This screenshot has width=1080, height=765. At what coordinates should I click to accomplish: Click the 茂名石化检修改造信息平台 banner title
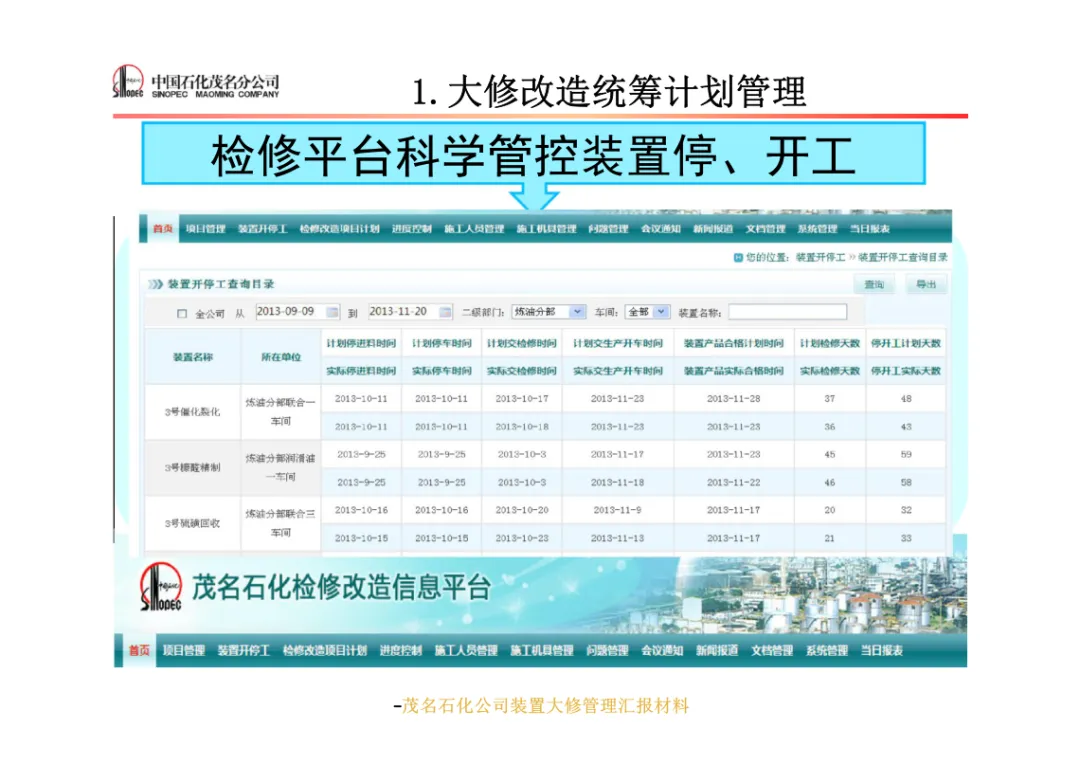coord(341,587)
